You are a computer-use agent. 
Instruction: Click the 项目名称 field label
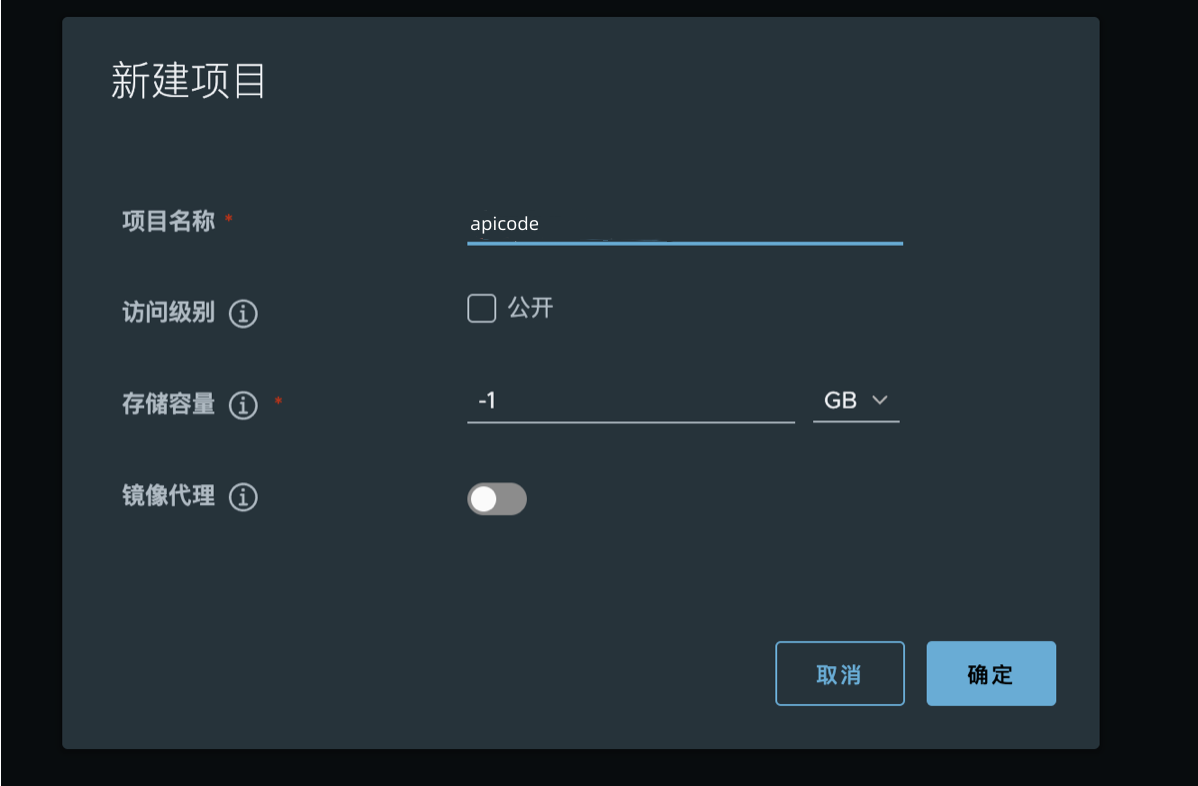(168, 221)
